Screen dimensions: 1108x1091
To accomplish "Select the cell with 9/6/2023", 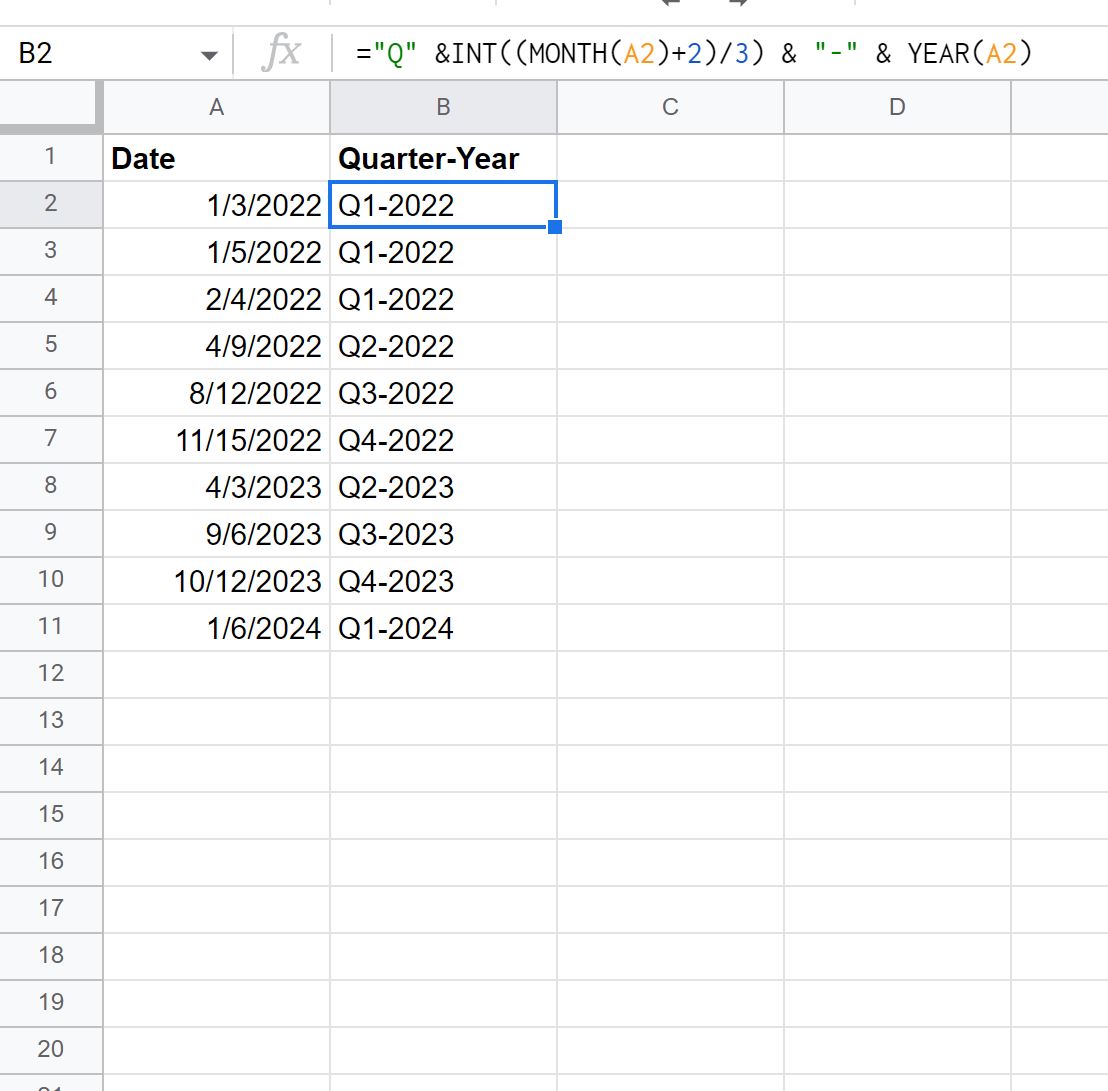I will 216,533.
